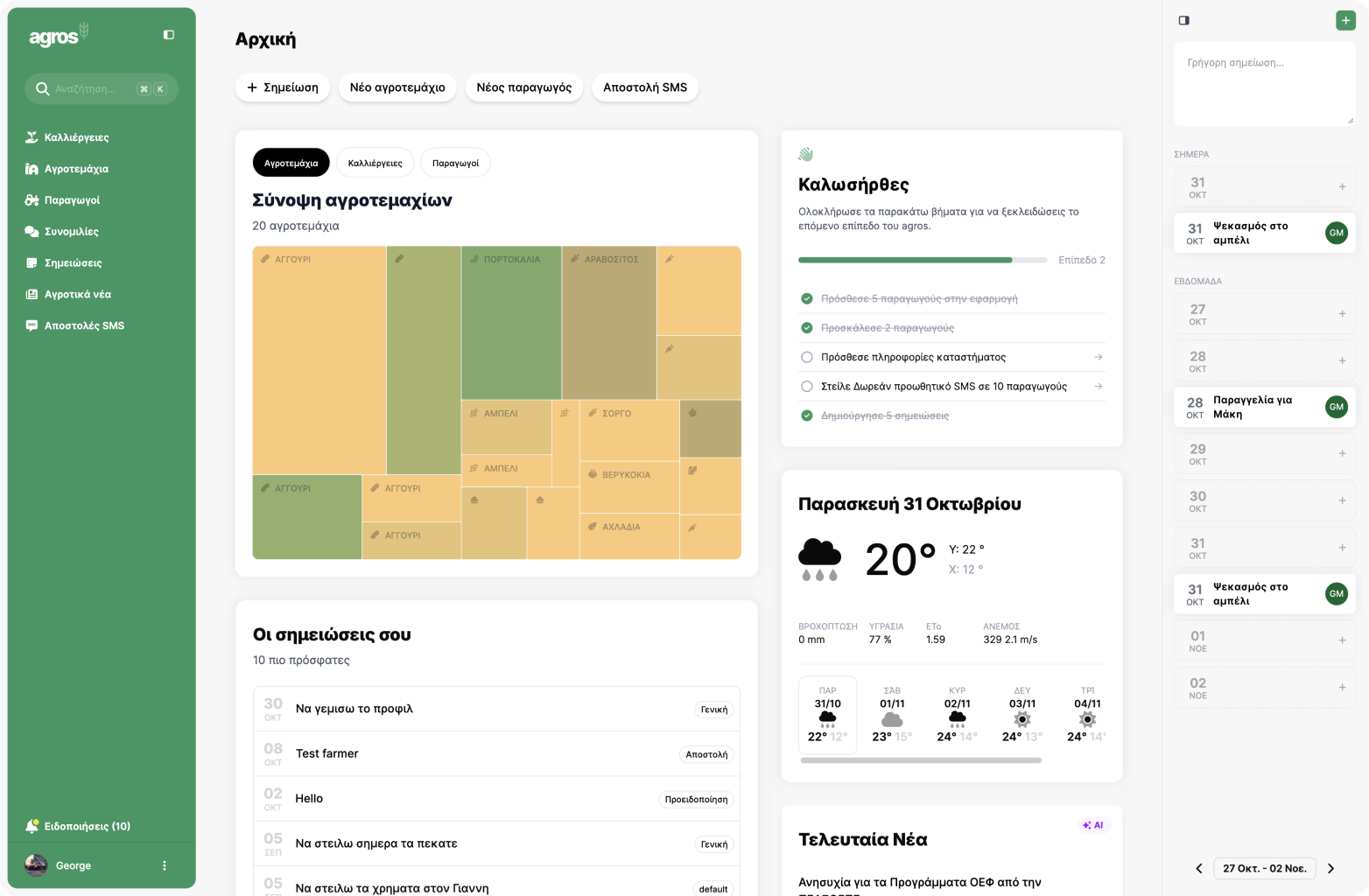This screenshot has width=1369, height=896.
Task: Open Αγροτεμάχια in the sidebar
Action: [76, 169]
